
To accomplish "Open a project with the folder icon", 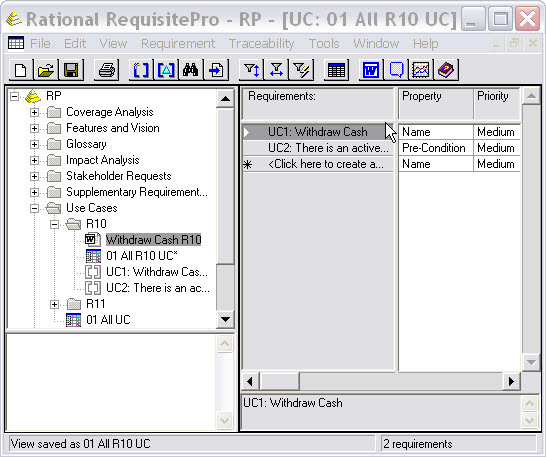I will click(x=46, y=70).
